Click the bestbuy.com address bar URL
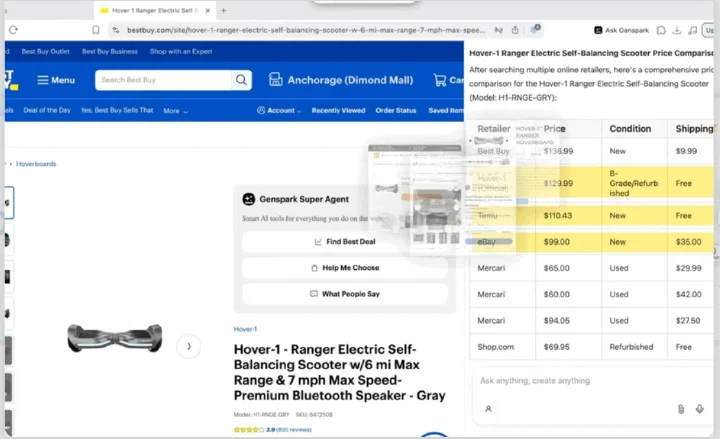The height and width of the screenshot is (439, 720). (x=306, y=30)
